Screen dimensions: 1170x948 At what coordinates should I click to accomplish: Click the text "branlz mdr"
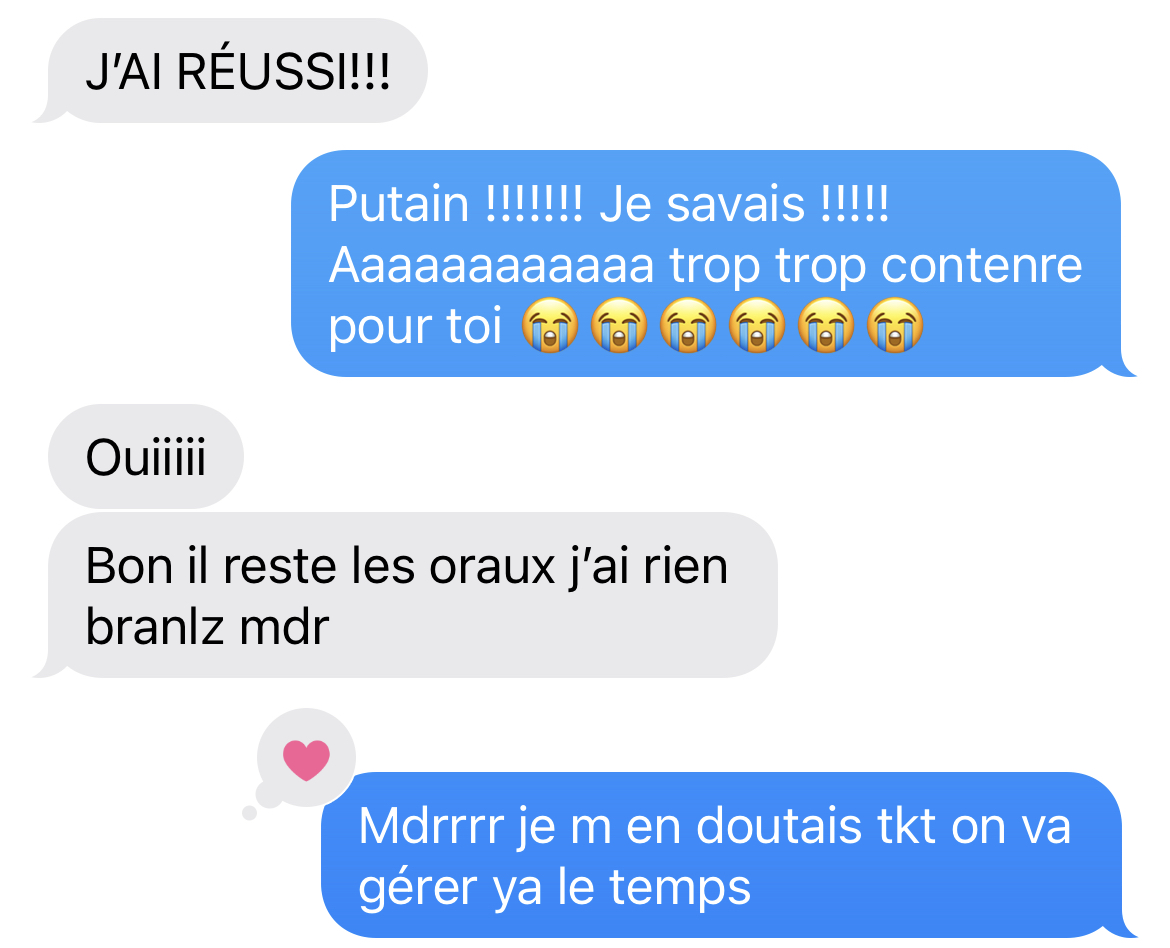pyautogui.click(x=207, y=626)
